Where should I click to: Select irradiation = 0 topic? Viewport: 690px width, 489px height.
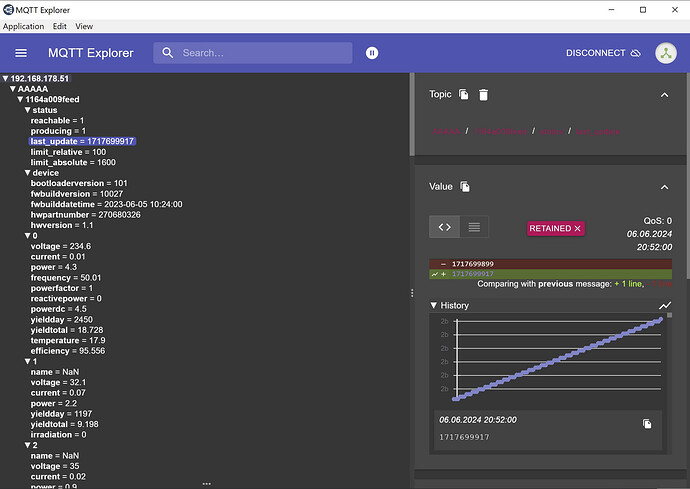tap(59, 434)
